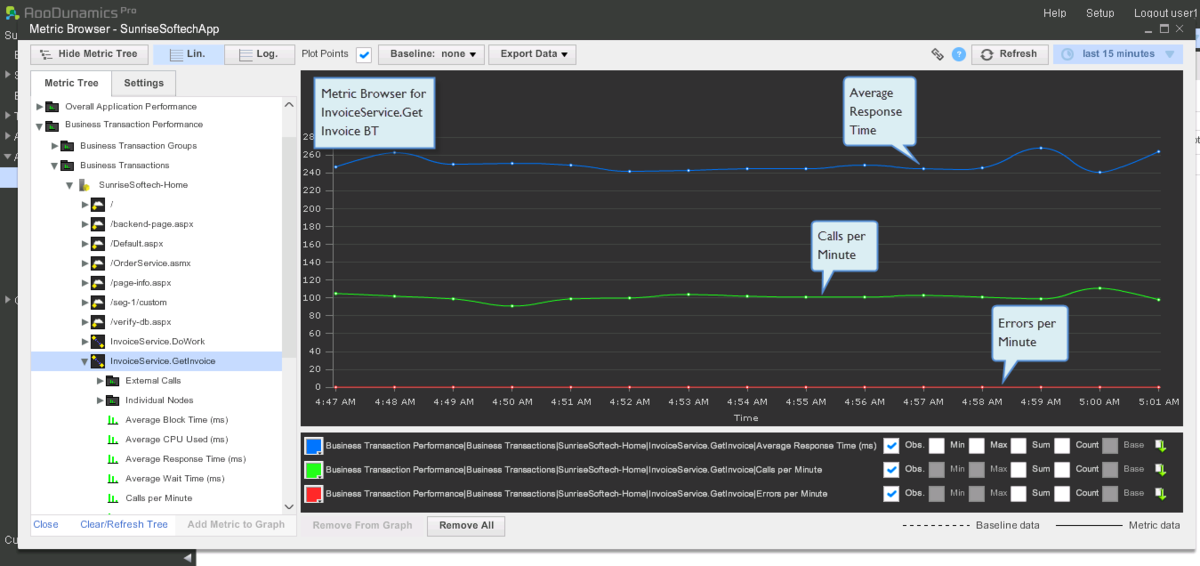The width and height of the screenshot is (1200, 566).
Task: Open the blue question mark help icon
Action: click(959, 54)
